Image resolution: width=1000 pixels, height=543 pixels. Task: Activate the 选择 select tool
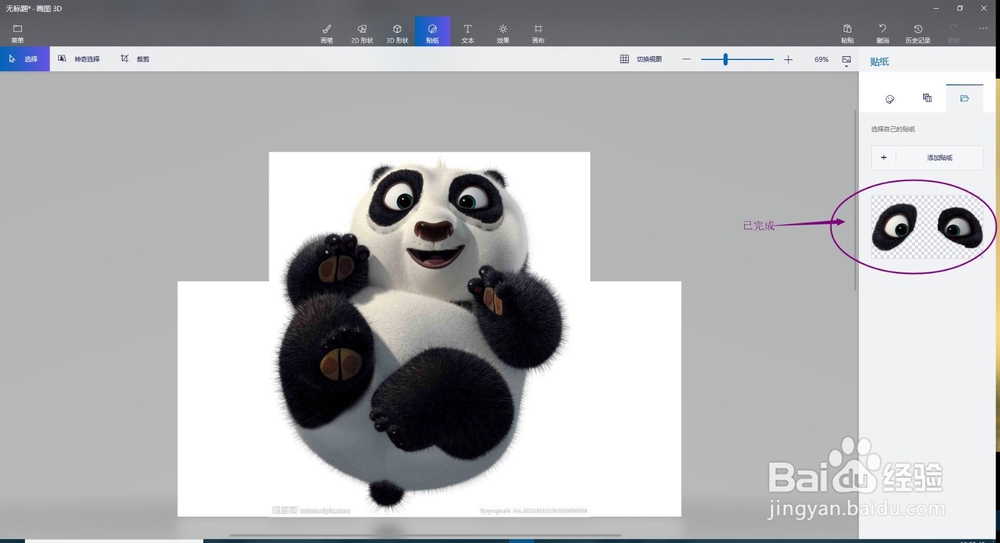pyautogui.click(x=25, y=59)
